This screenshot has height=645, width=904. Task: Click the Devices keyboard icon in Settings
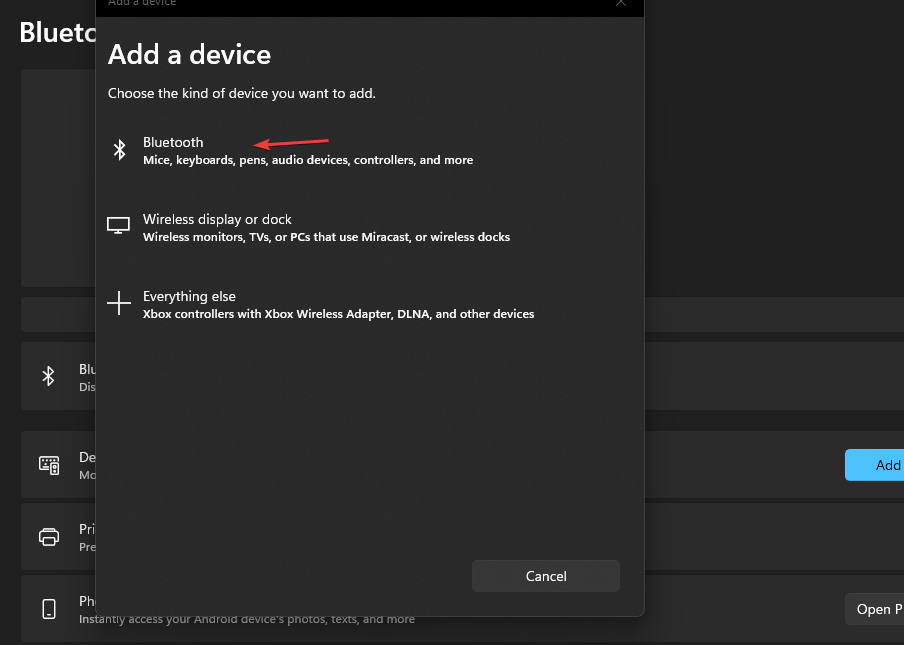tap(49, 465)
